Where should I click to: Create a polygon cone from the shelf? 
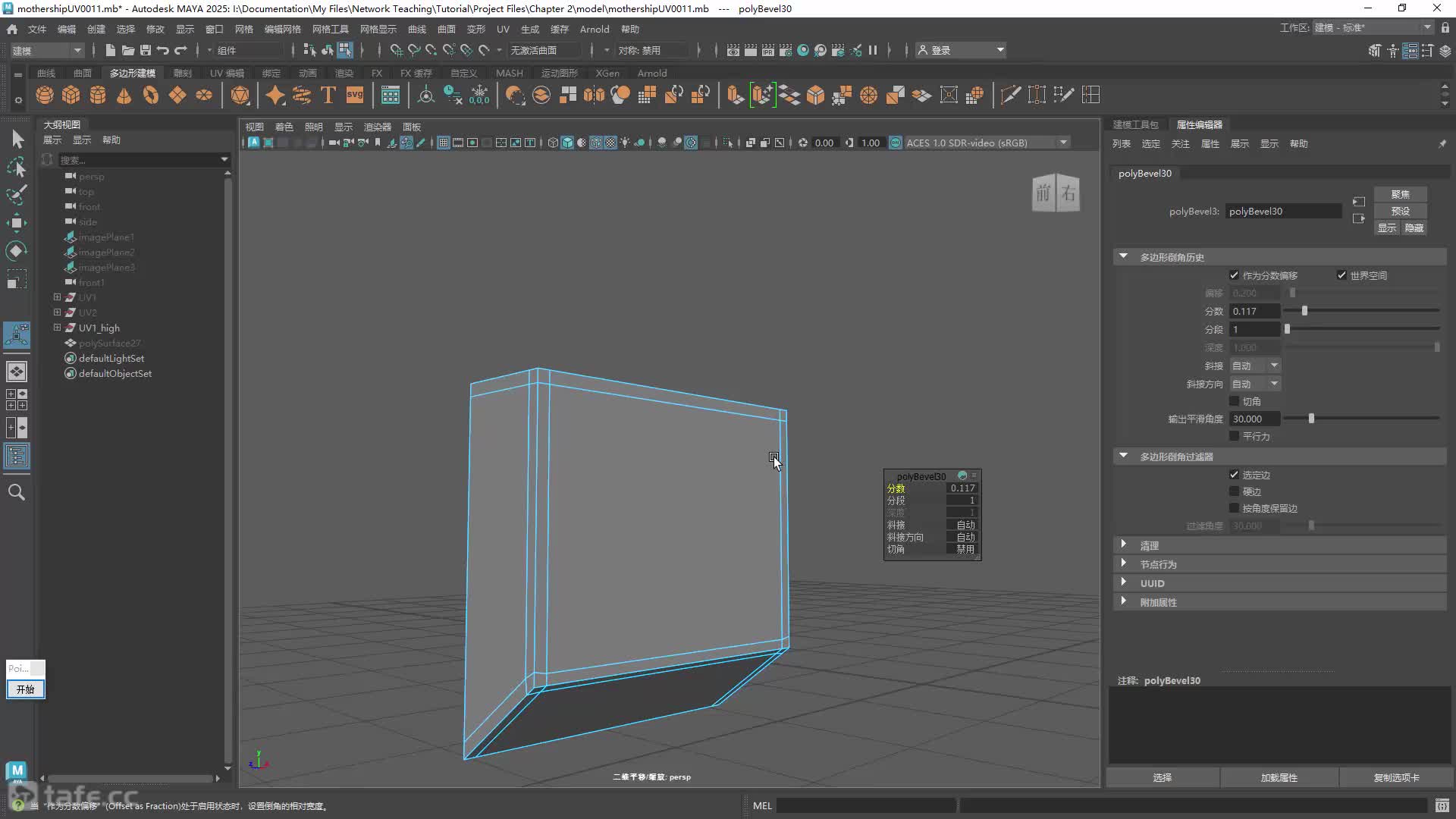tap(124, 95)
